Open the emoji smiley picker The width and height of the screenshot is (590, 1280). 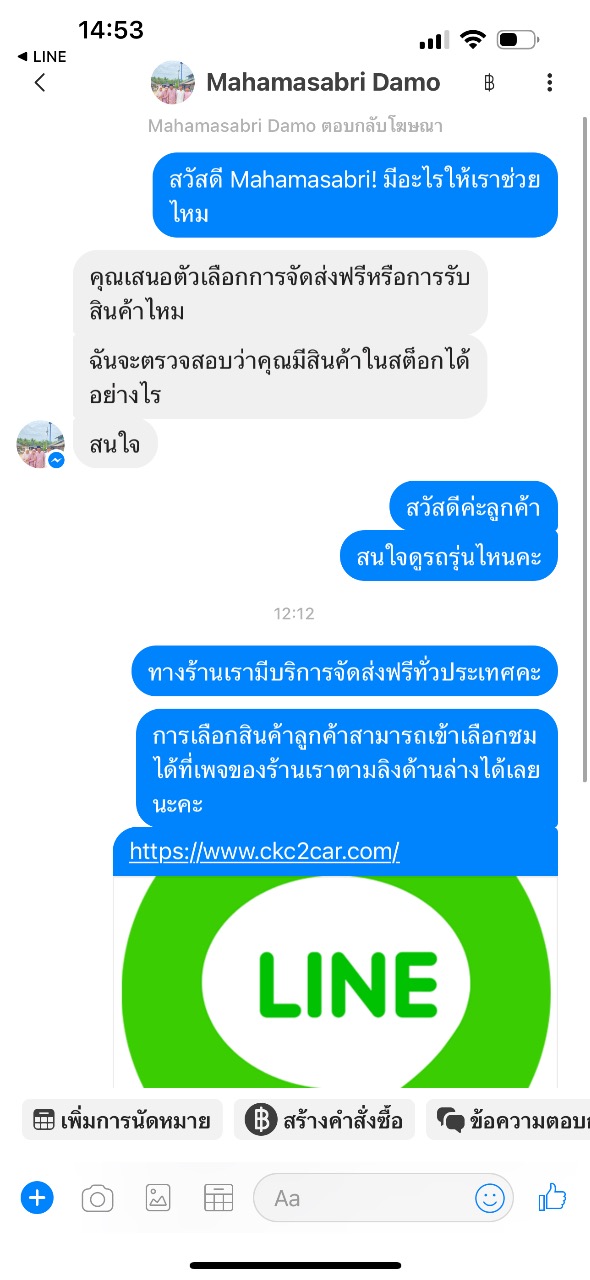click(490, 1197)
